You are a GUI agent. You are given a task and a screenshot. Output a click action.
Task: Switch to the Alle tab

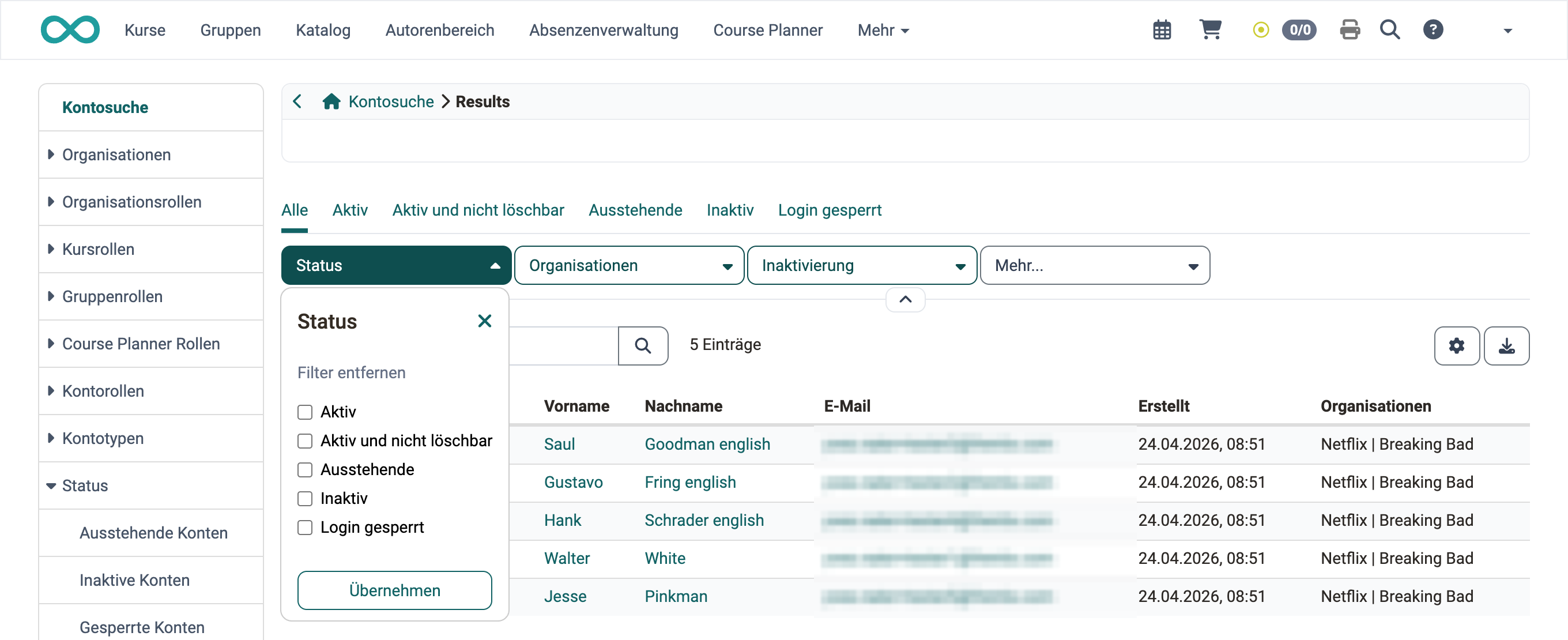(295, 210)
